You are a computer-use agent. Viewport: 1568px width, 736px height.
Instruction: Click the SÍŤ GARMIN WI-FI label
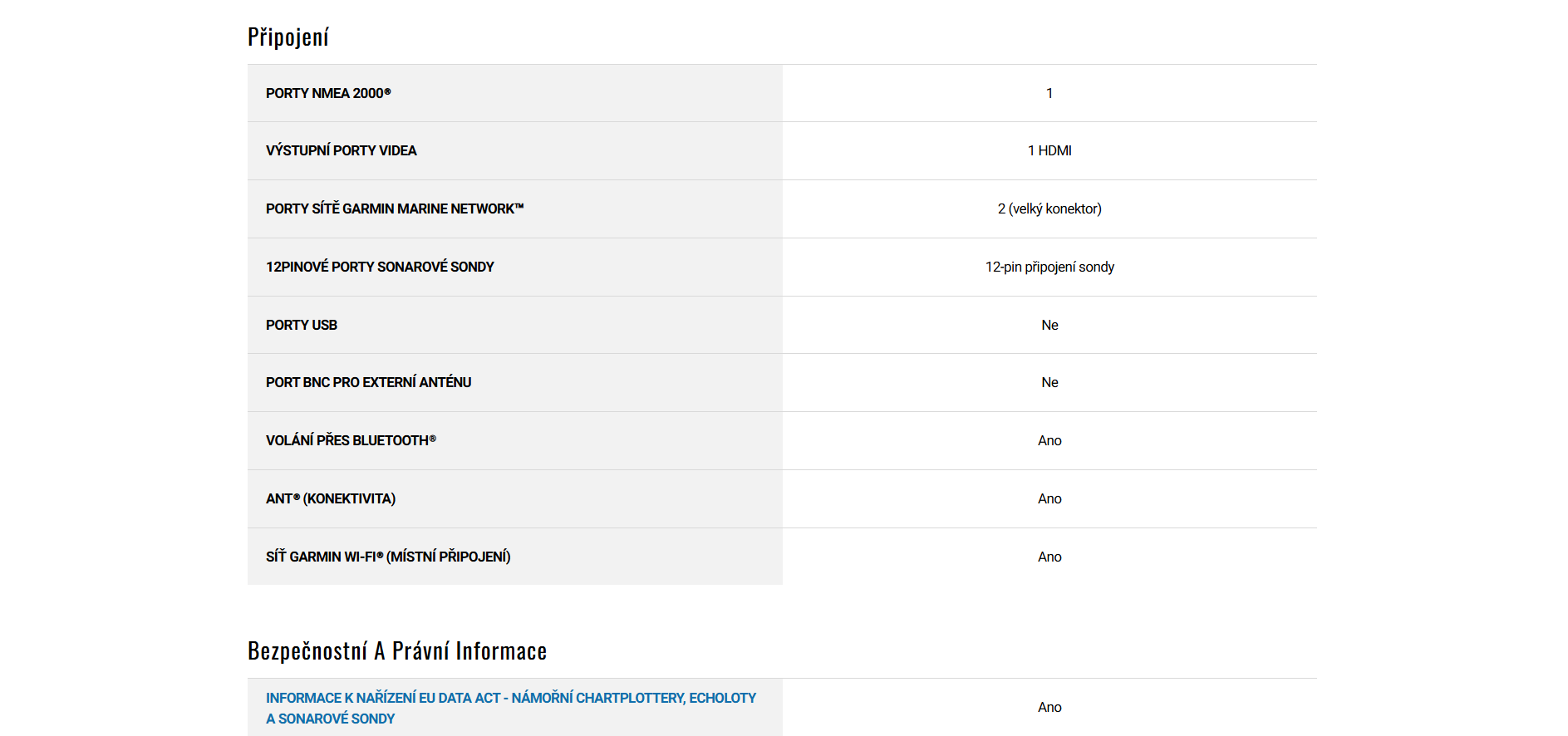[x=388, y=557]
